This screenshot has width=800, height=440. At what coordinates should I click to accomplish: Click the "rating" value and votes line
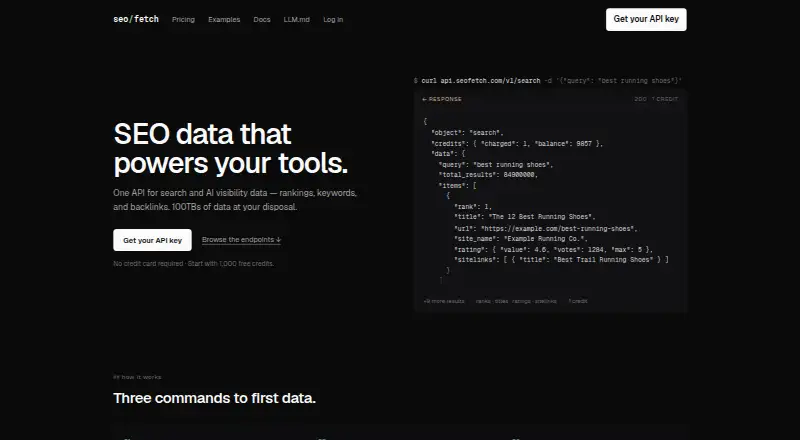553,250
